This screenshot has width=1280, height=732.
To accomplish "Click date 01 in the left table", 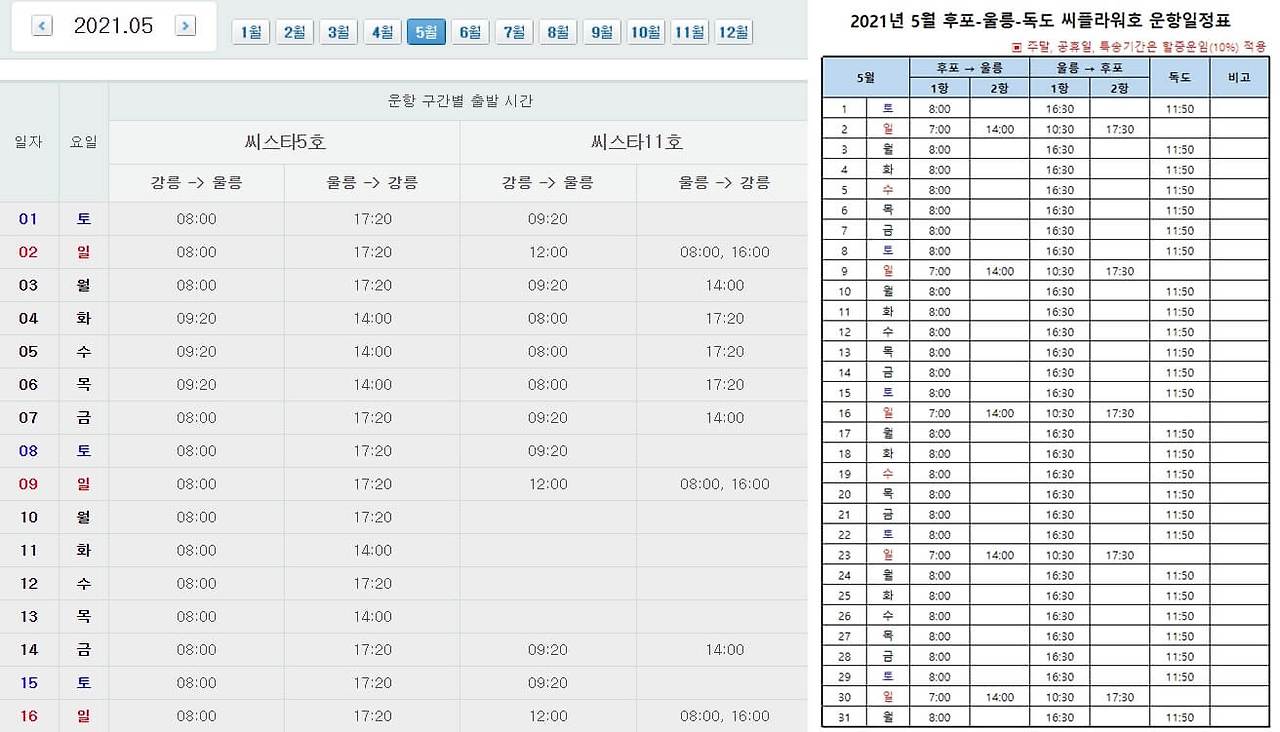I will (x=28, y=219).
